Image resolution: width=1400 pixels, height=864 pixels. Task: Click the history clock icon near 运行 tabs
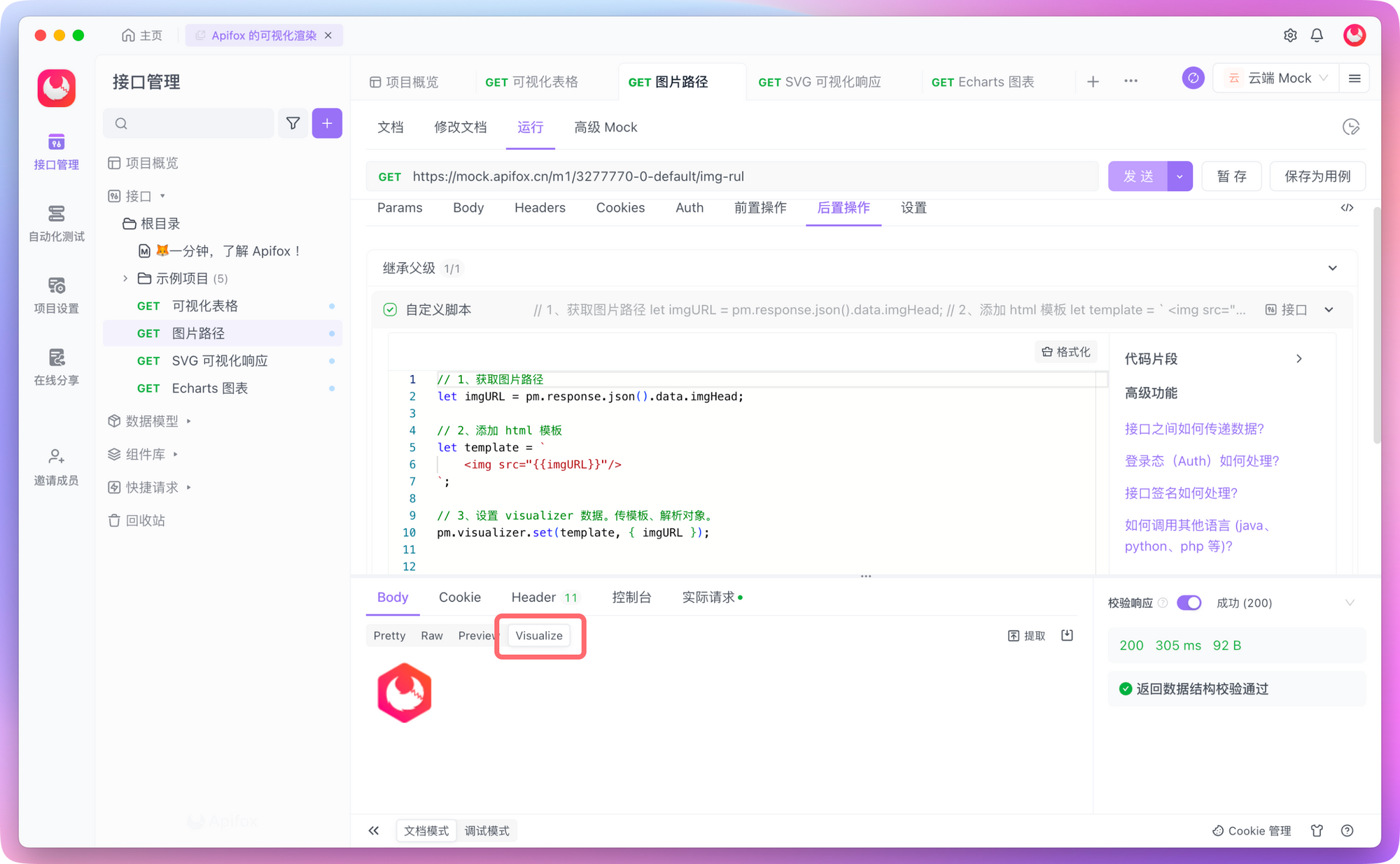(x=1351, y=127)
